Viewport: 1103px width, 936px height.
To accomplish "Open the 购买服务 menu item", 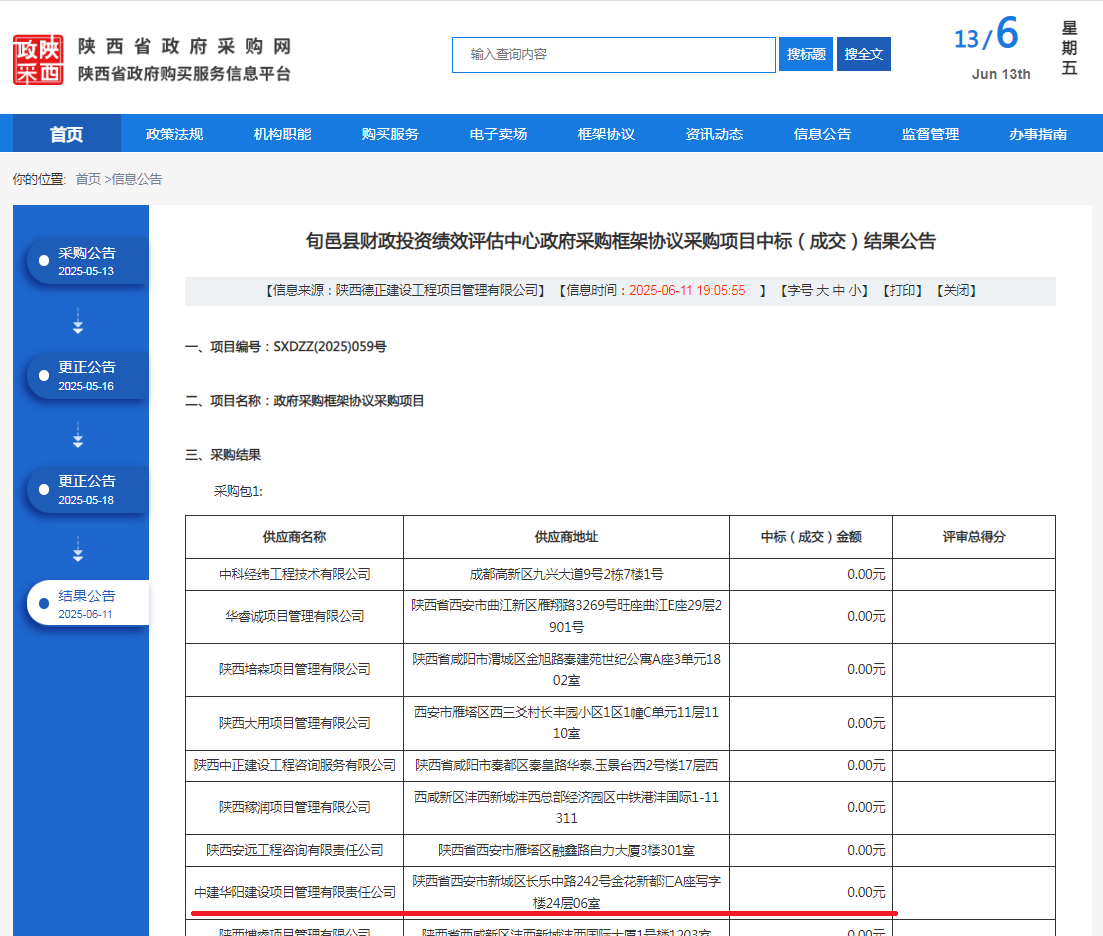I will point(390,134).
